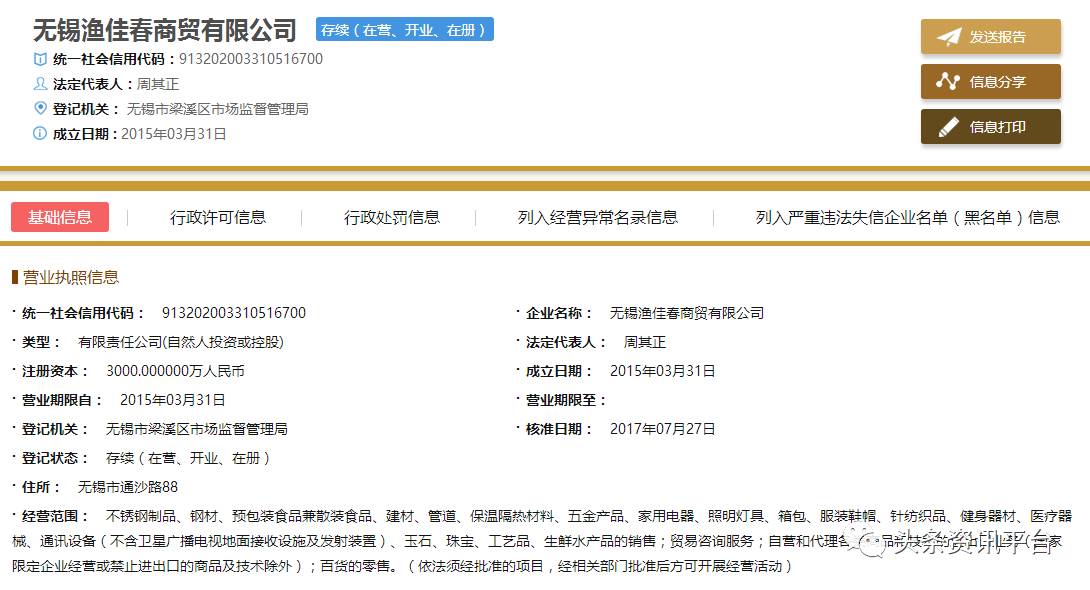1090x590 pixels.
Task: Click the paper plane icon on 发送报告
Action: click(948, 37)
